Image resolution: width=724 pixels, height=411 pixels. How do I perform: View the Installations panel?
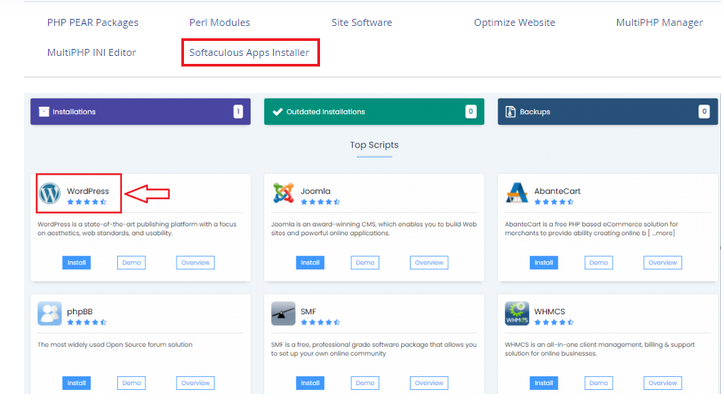tap(140, 111)
